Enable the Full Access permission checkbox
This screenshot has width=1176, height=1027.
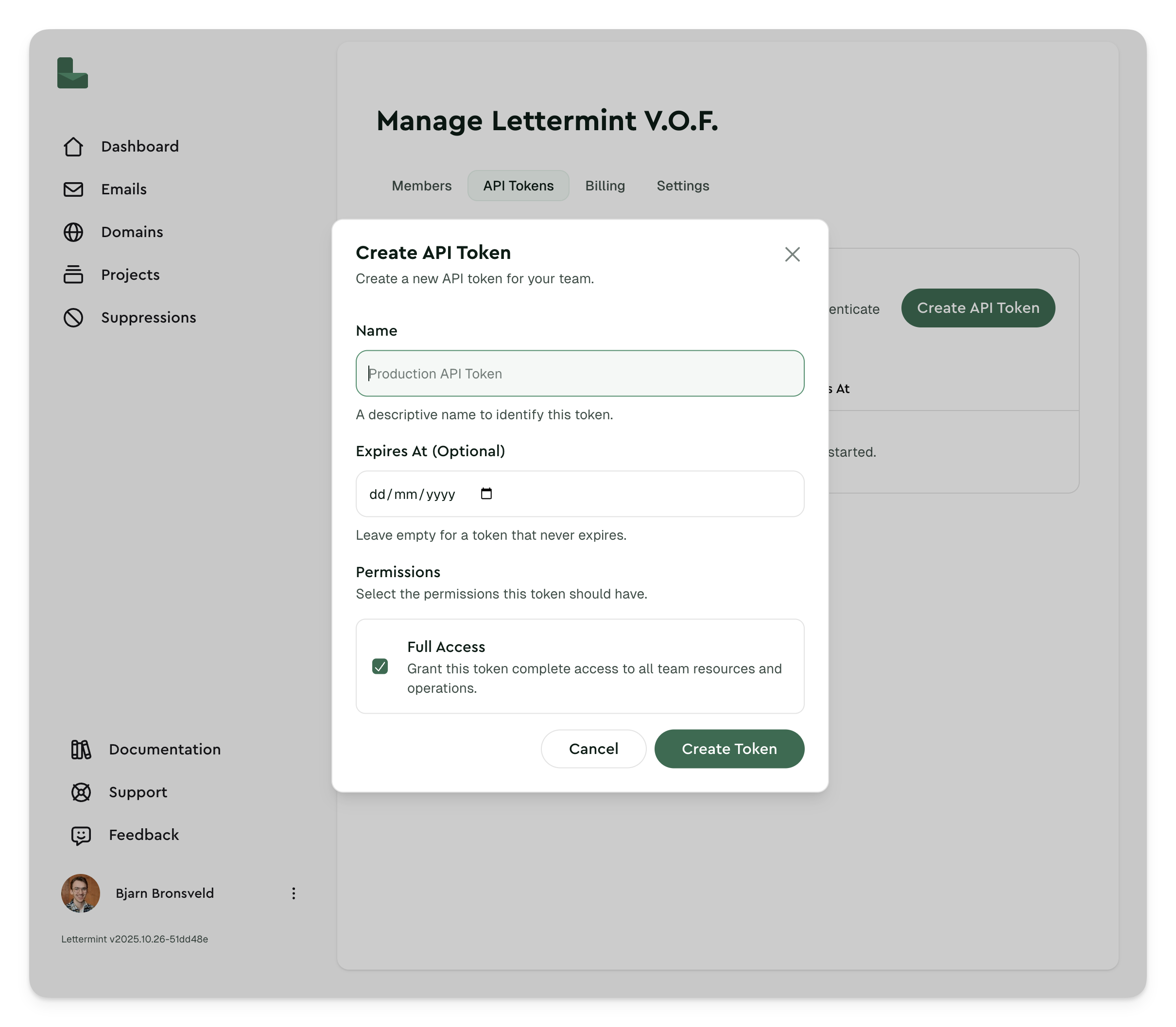click(x=380, y=667)
